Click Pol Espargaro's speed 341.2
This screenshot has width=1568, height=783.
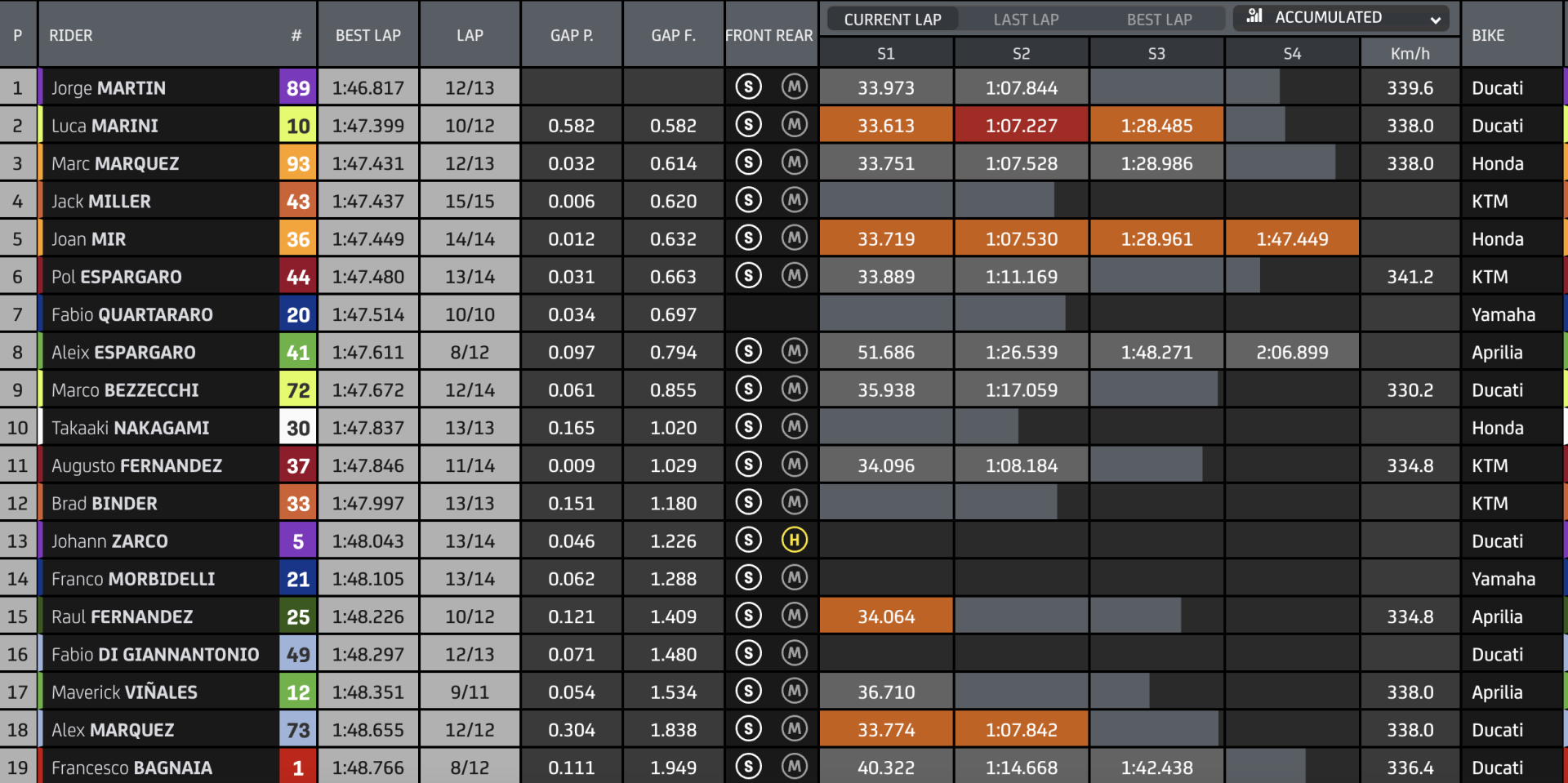pos(1410,277)
